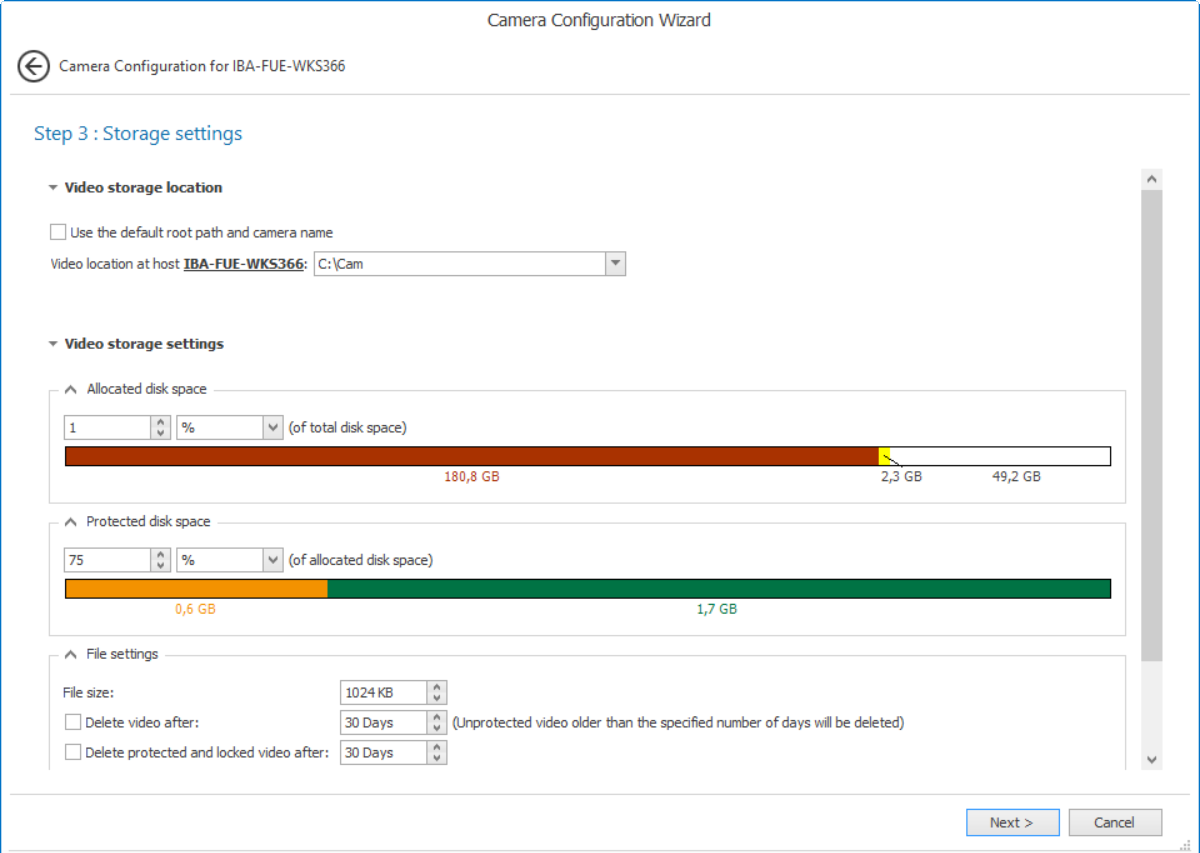This screenshot has height=853, width=1200.
Task: Open the video location path dropdown
Action: [x=616, y=264]
